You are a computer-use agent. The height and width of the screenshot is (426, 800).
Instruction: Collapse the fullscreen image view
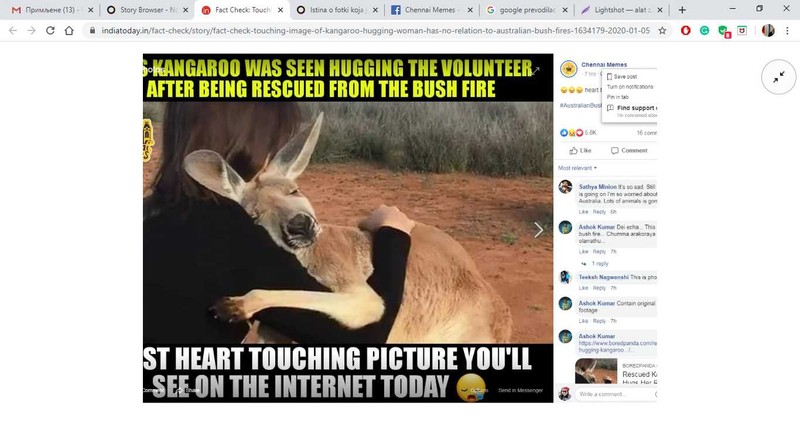(x=779, y=77)
